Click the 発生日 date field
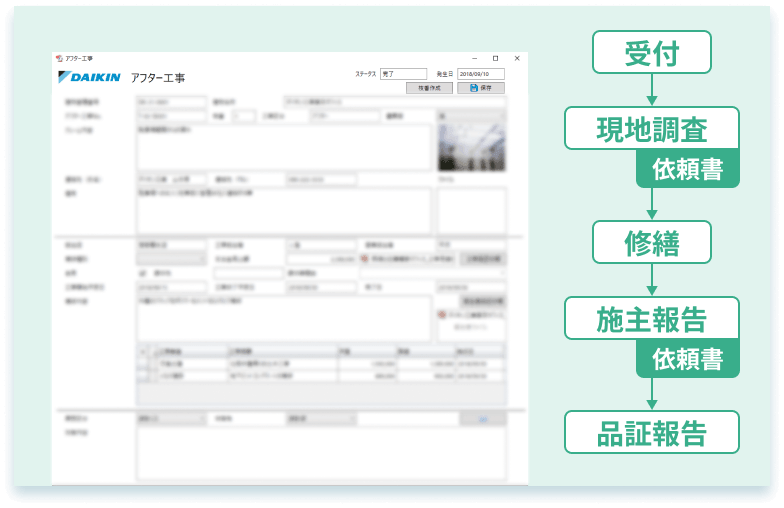Viewport: 784px width, 508px height. click(x=480, y=74)
